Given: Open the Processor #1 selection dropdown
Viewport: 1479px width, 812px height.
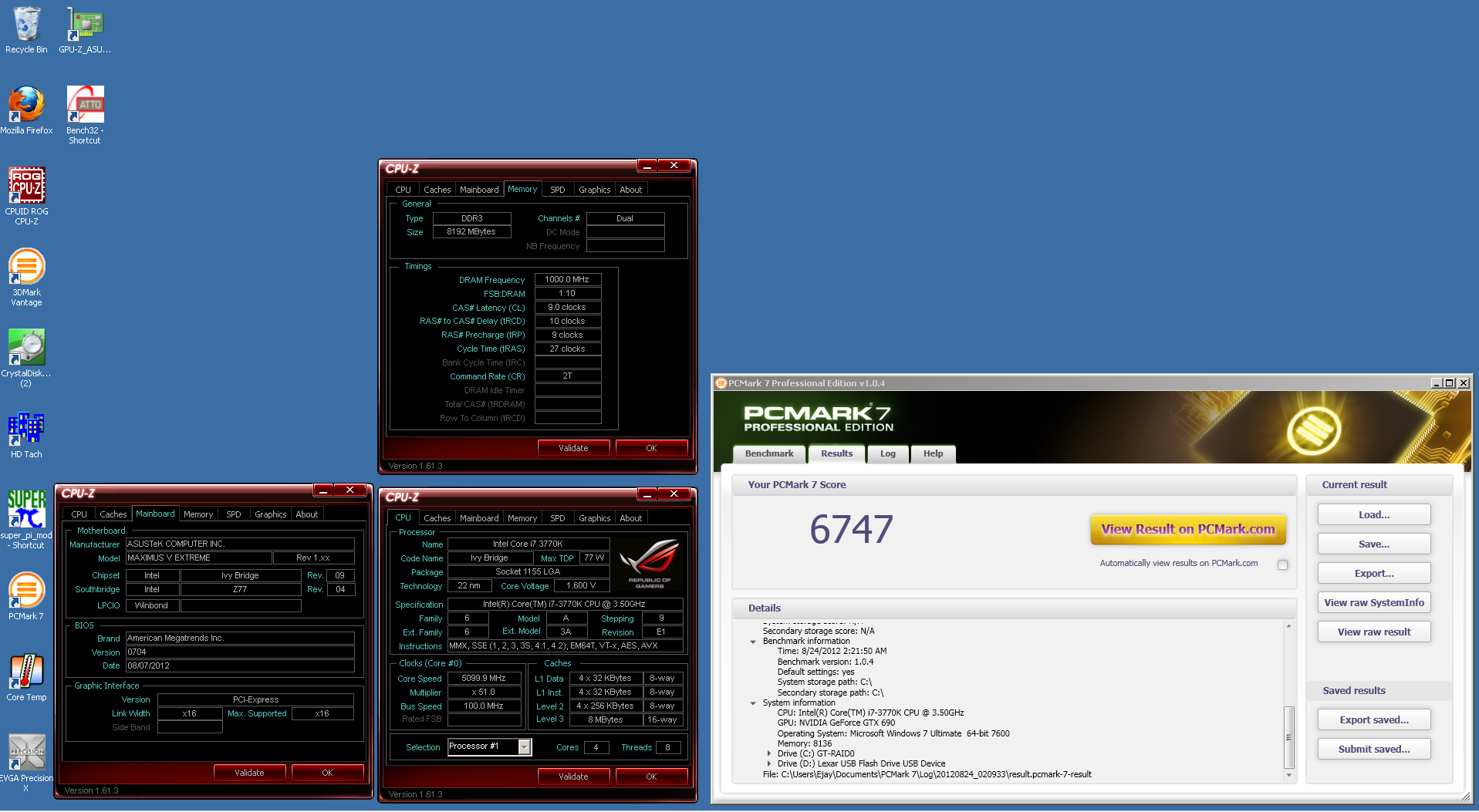Looking at the screenshot, I should [524, 746].
